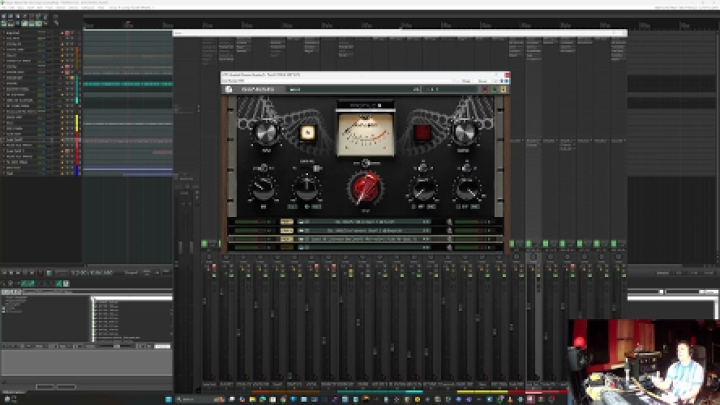The width and height of the screenshot is (720, 405).
Task: Click the second black lower knob, left of the red knob
Action: pos(307,189)
